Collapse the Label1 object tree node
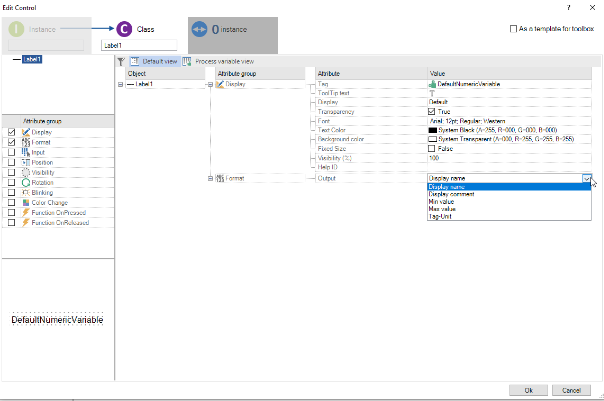This screenshot has height=401, width=604. [121, 84]
